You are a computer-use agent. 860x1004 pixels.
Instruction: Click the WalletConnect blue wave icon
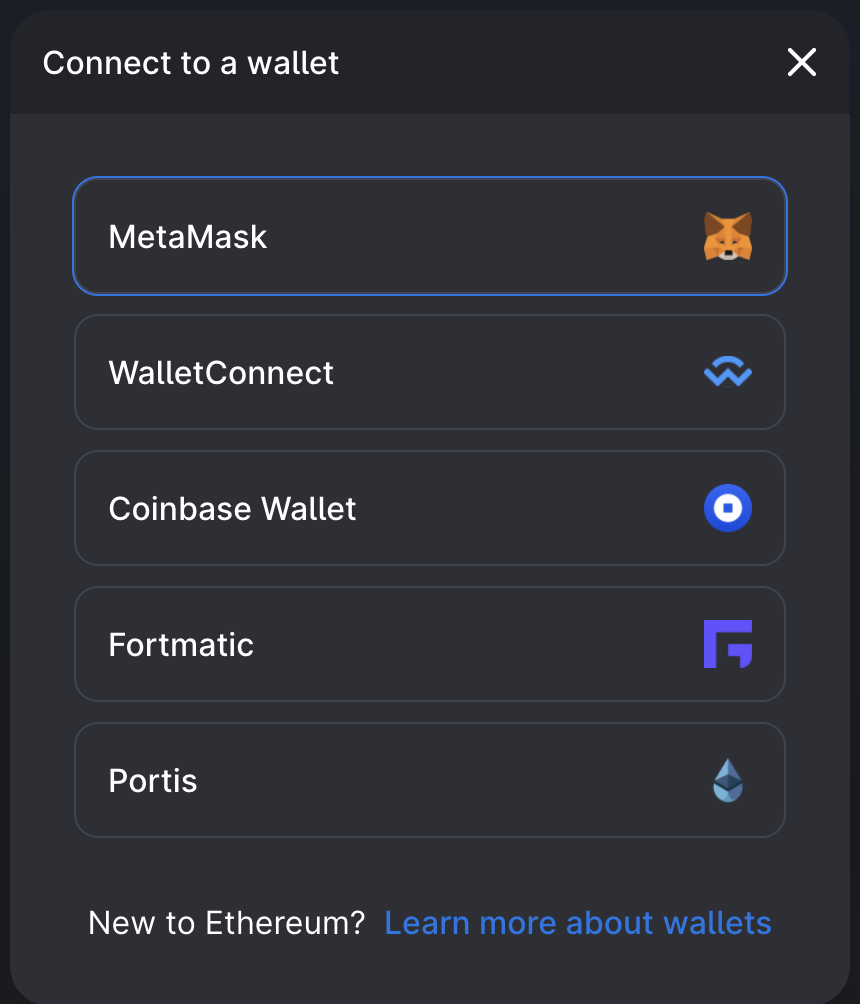point(728,372)
